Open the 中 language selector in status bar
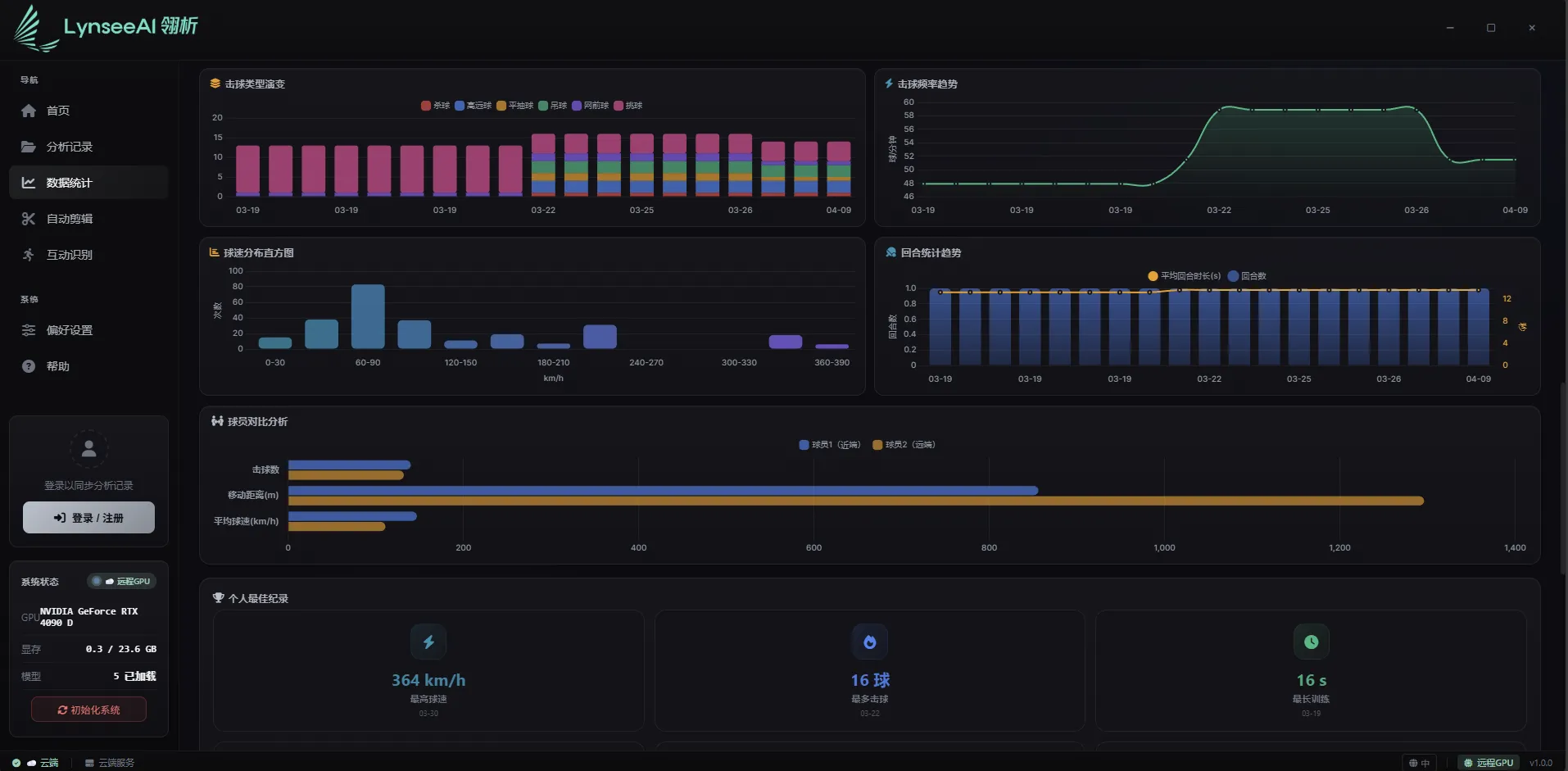 (1420, 763)
